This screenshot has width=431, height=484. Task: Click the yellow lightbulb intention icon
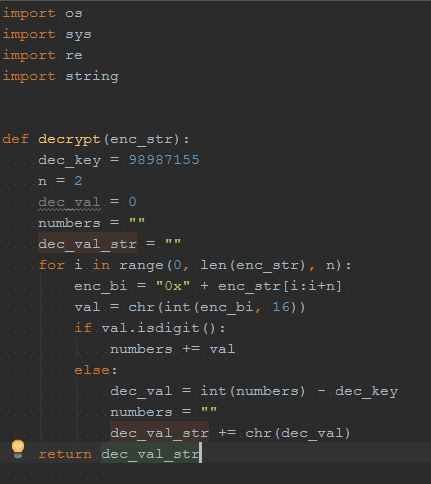pyautogui.click(x=18, y=449)
